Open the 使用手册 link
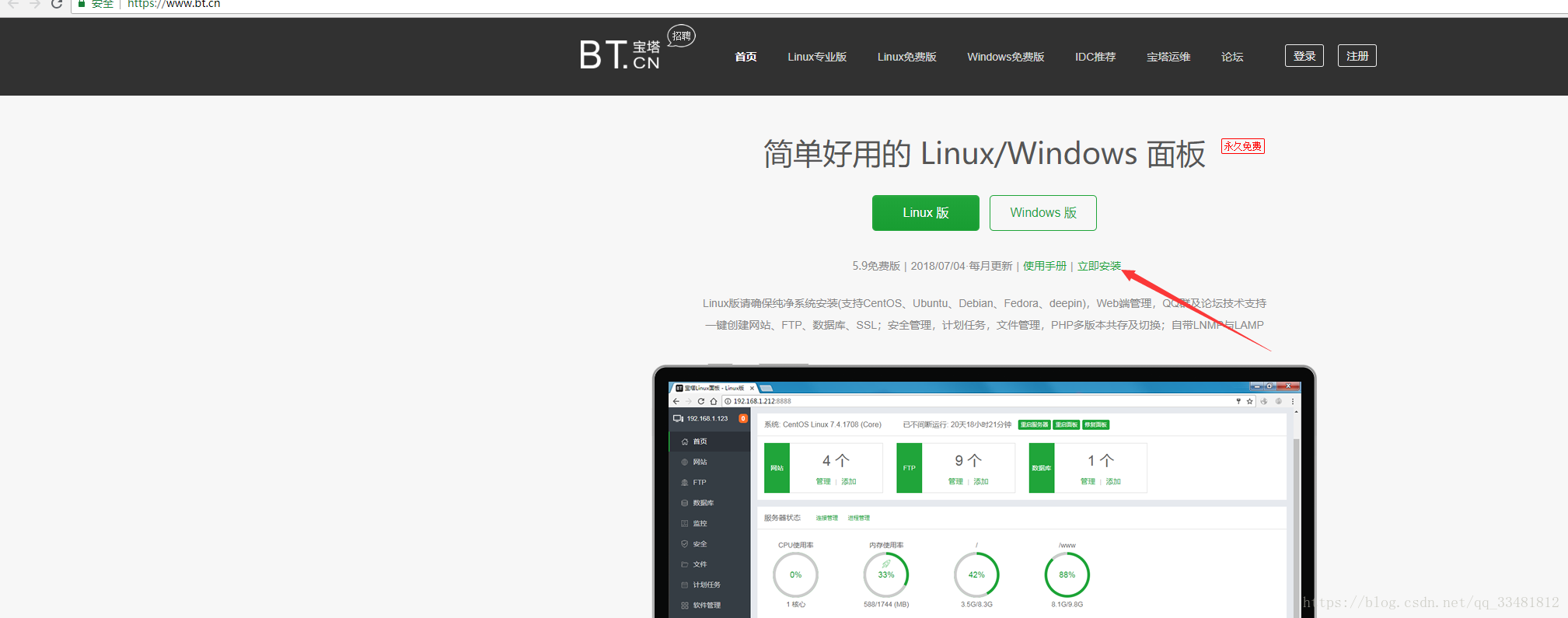The image size is (1568, 618). click(x=1045, y=266)
